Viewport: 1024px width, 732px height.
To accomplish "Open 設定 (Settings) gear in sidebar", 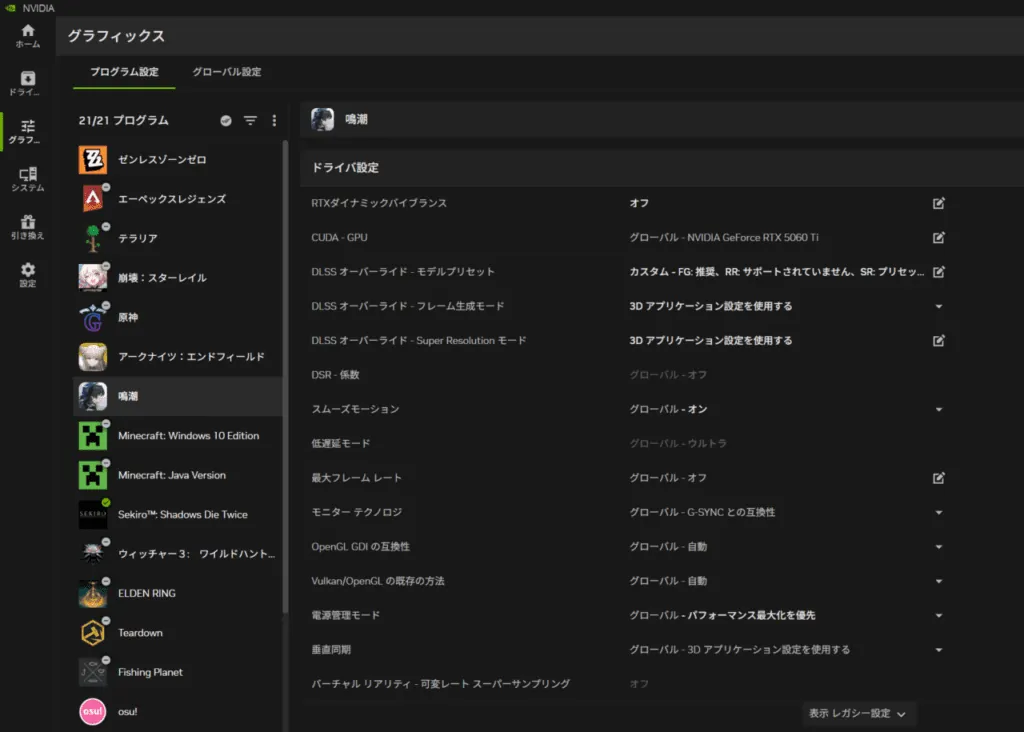I will pos(27,275).
